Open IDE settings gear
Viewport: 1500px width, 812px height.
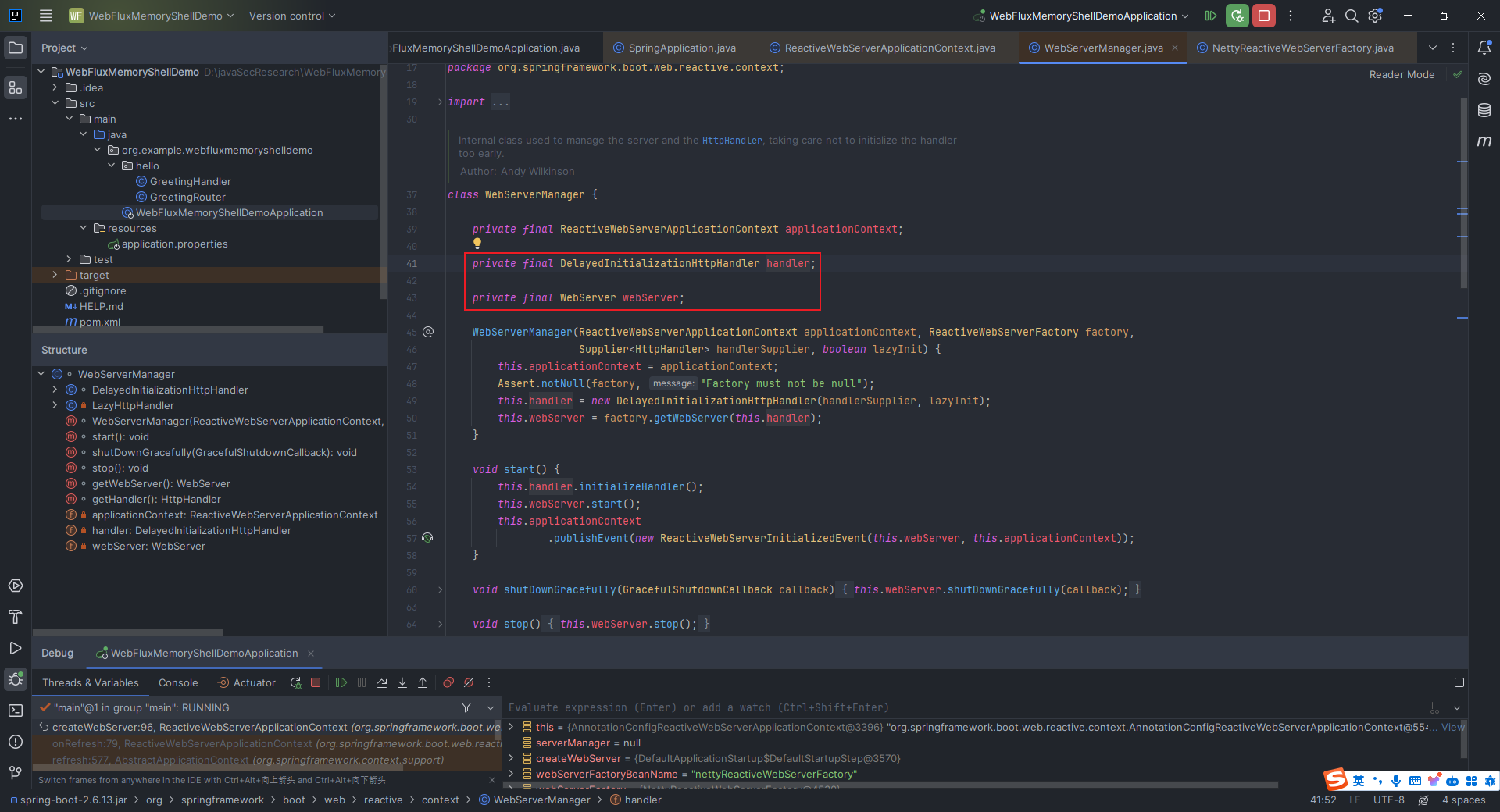point(1376,16)
